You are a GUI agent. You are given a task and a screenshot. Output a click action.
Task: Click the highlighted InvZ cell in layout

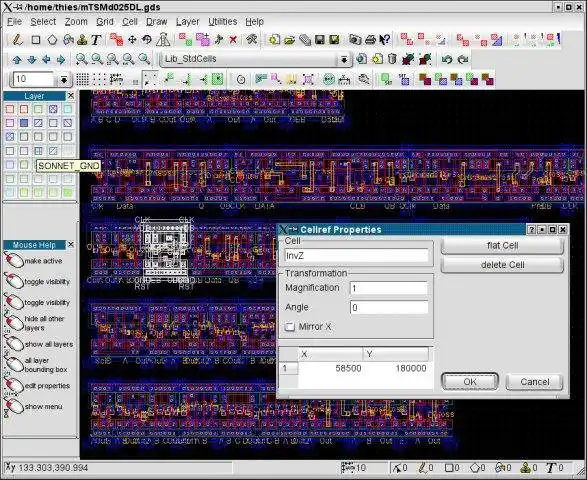[166, 249]
